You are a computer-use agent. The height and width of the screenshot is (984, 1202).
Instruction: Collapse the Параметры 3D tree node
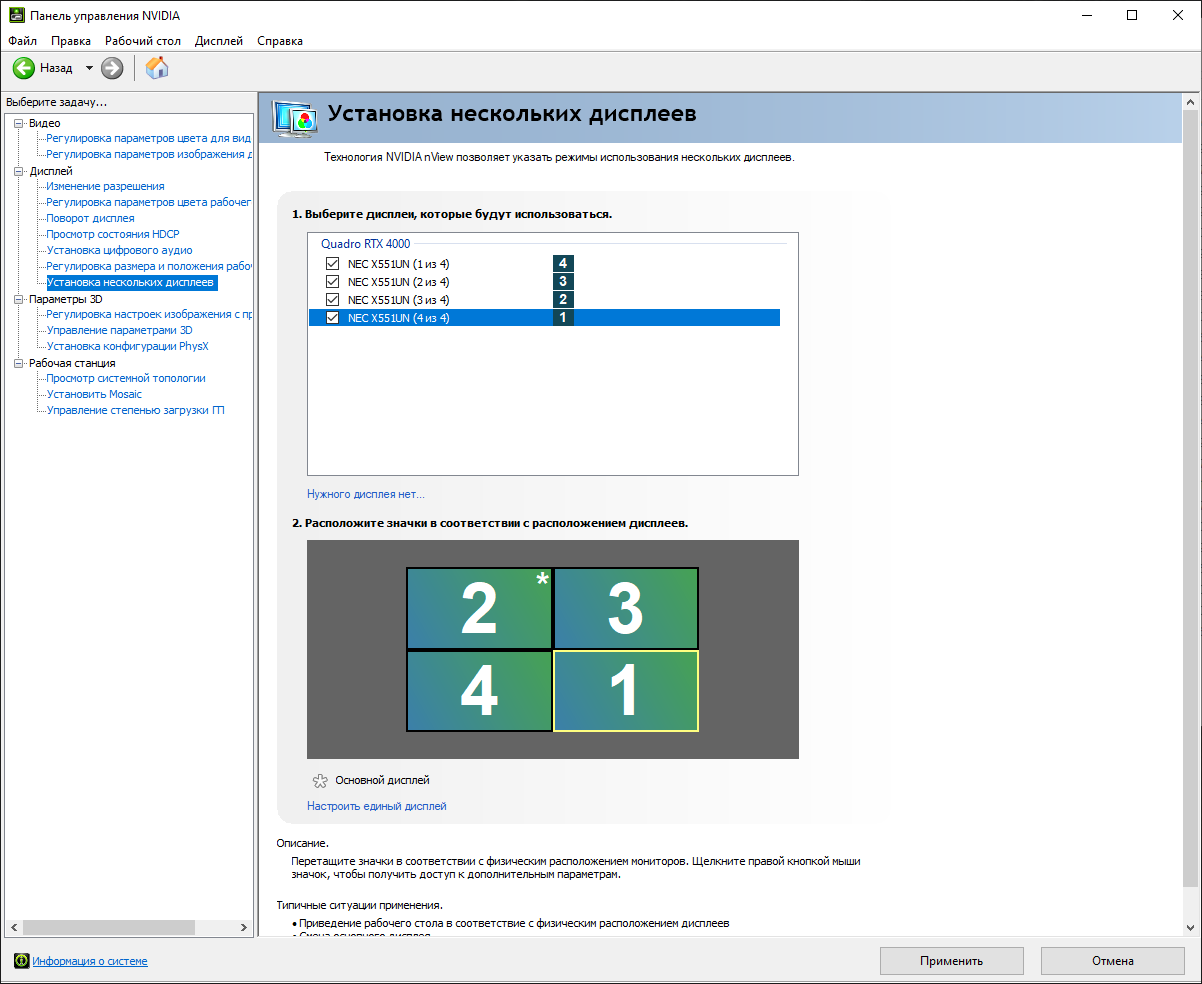click(18, 299)
